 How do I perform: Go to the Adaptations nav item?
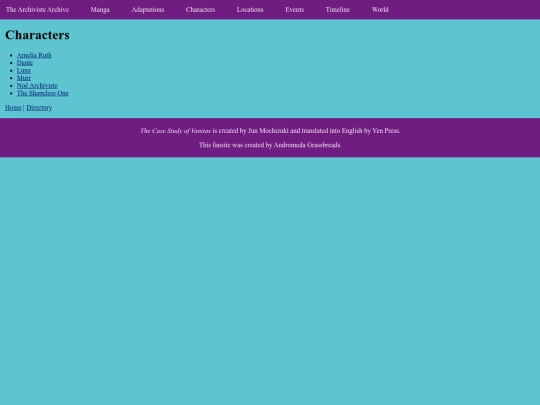click(x=148, y=10)
